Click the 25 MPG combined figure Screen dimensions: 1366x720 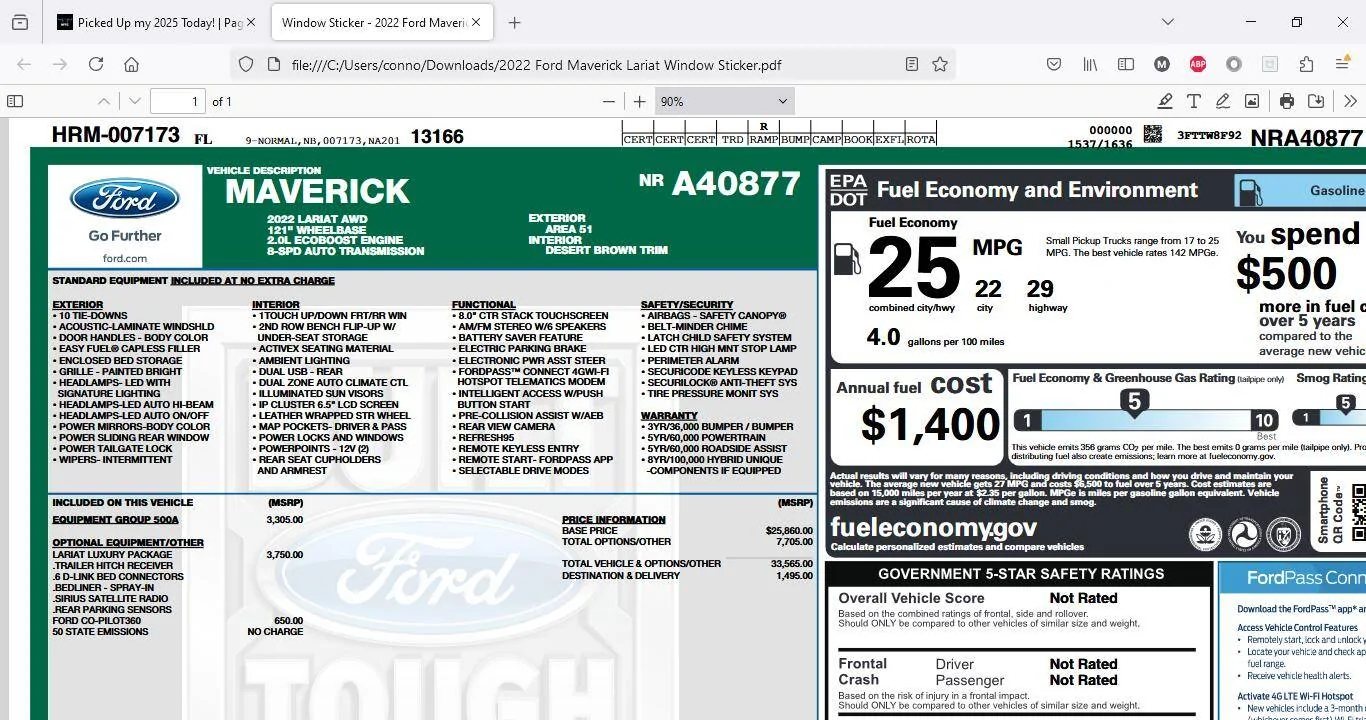click(x=913, y=267)
